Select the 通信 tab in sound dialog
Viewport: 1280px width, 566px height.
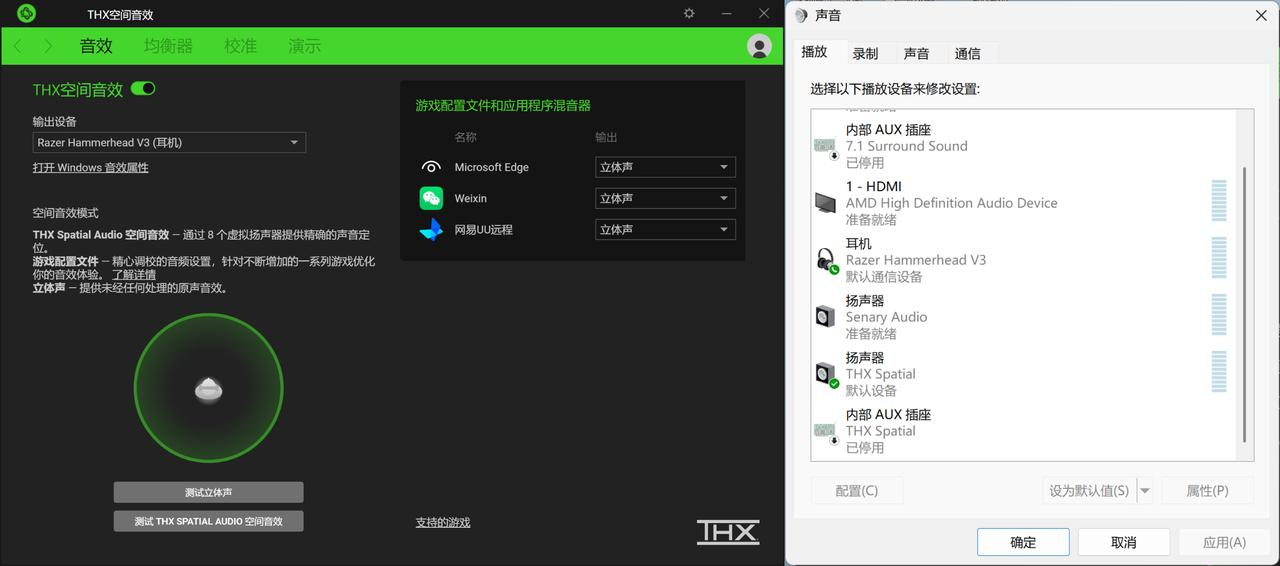pyautogui.click(x=968, y=54)
